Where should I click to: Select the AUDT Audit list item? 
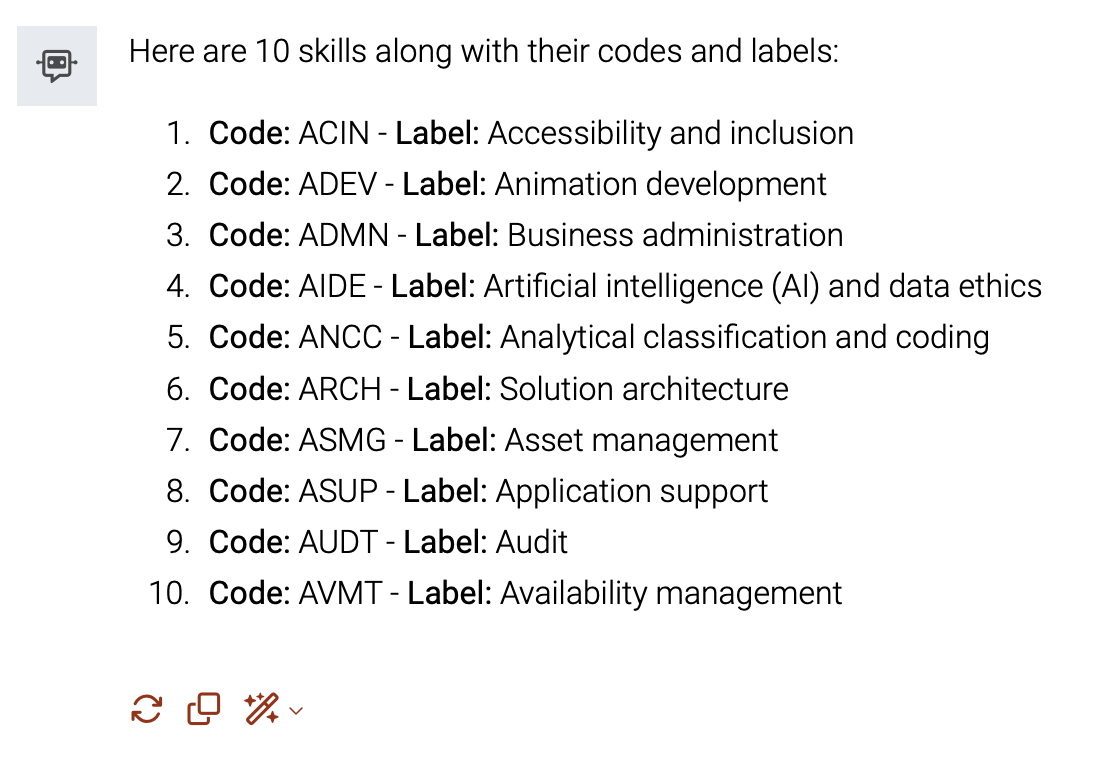coord(389,542)
